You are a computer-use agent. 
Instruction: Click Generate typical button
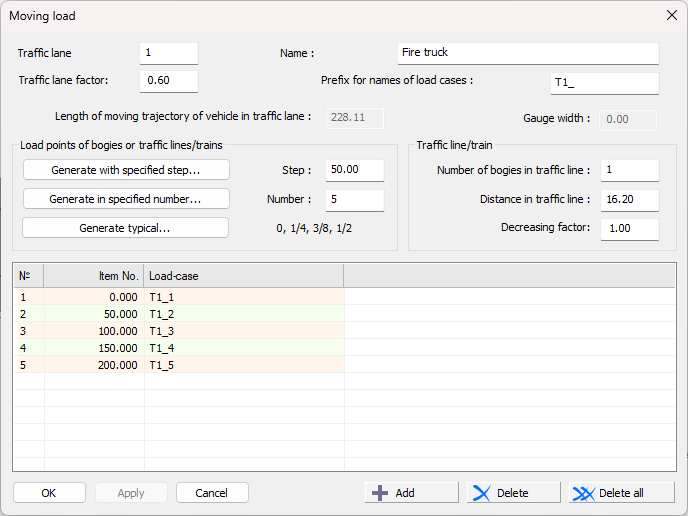(126, 228)
